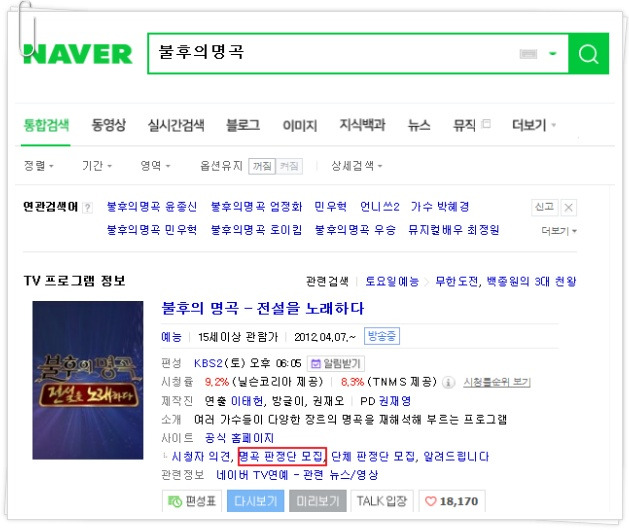The width and height of the screenshot is (629, 530).
Task: Open the 기간 period dropdown
Action: tap(97, 166)
